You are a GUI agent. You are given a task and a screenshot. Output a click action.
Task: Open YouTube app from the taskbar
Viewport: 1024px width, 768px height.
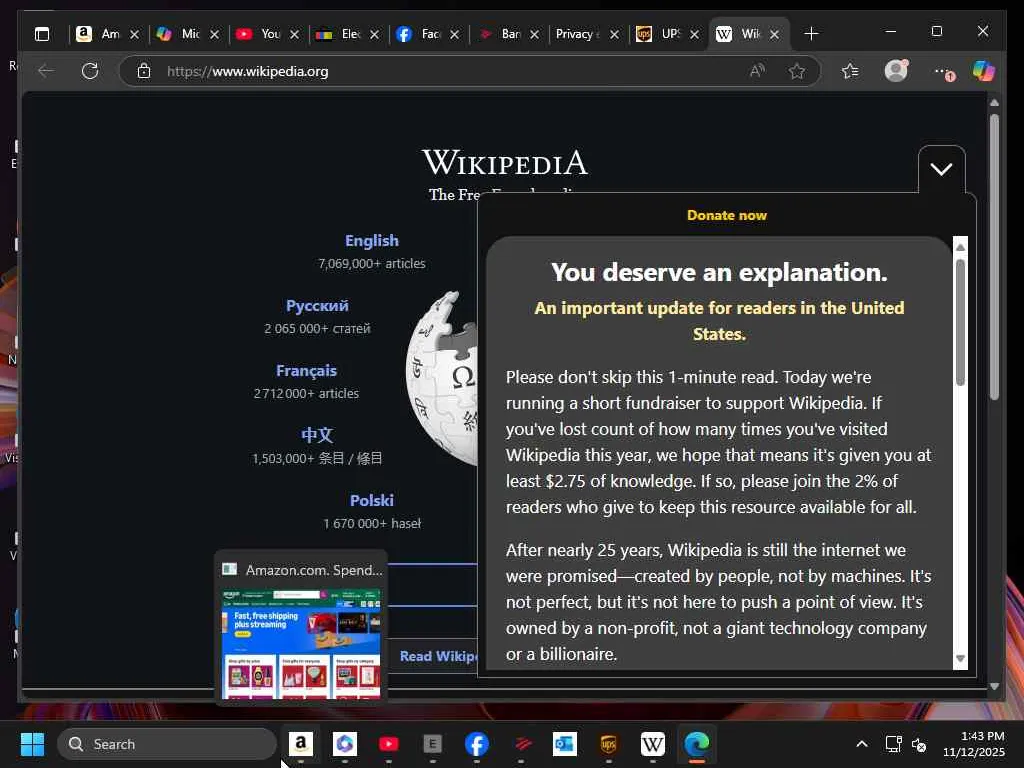[389, 744]
